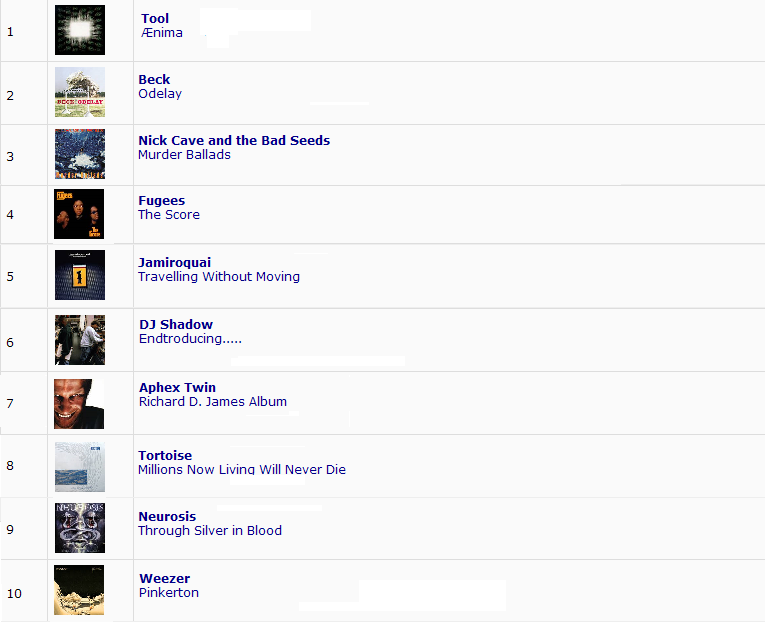Click rank number 10 beside Weezer
The width and height of the screenshot is (765, 622).
click(14, 594)
